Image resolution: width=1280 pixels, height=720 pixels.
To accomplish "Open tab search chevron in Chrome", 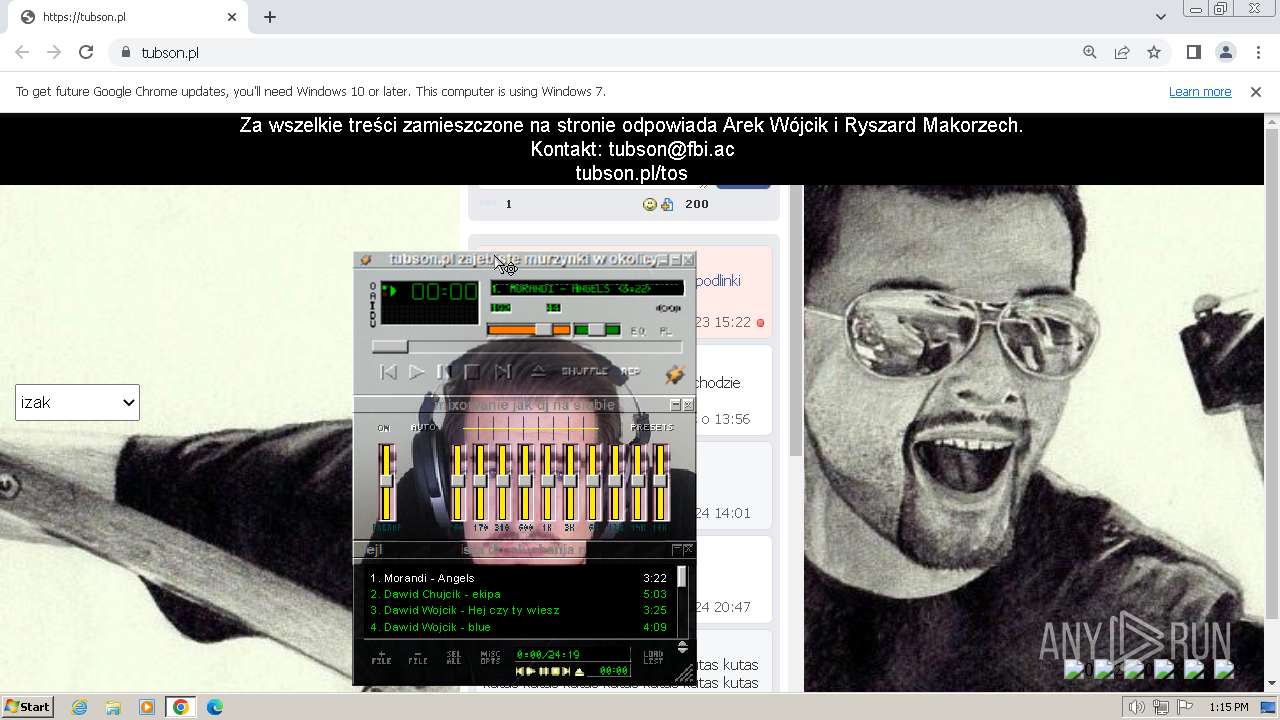I will [1160, 17].
